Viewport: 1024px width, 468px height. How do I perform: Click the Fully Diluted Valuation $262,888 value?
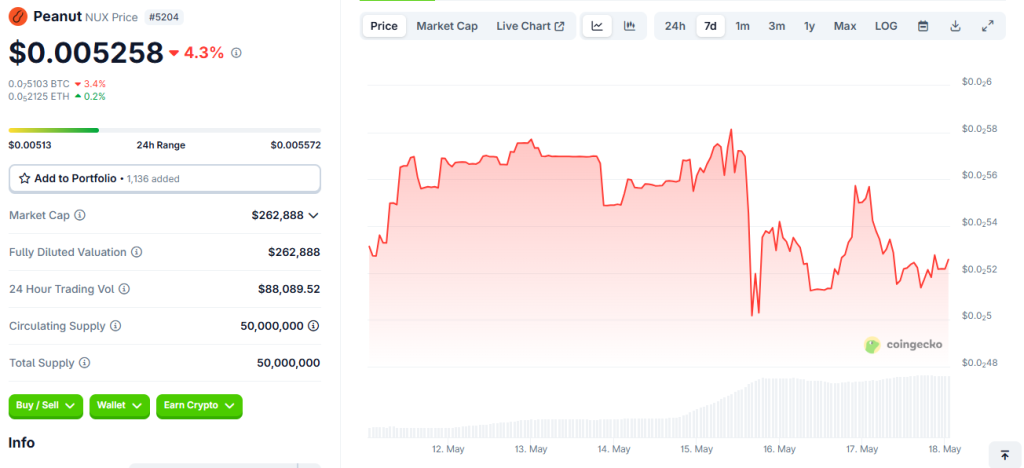(x=295, y=252)
